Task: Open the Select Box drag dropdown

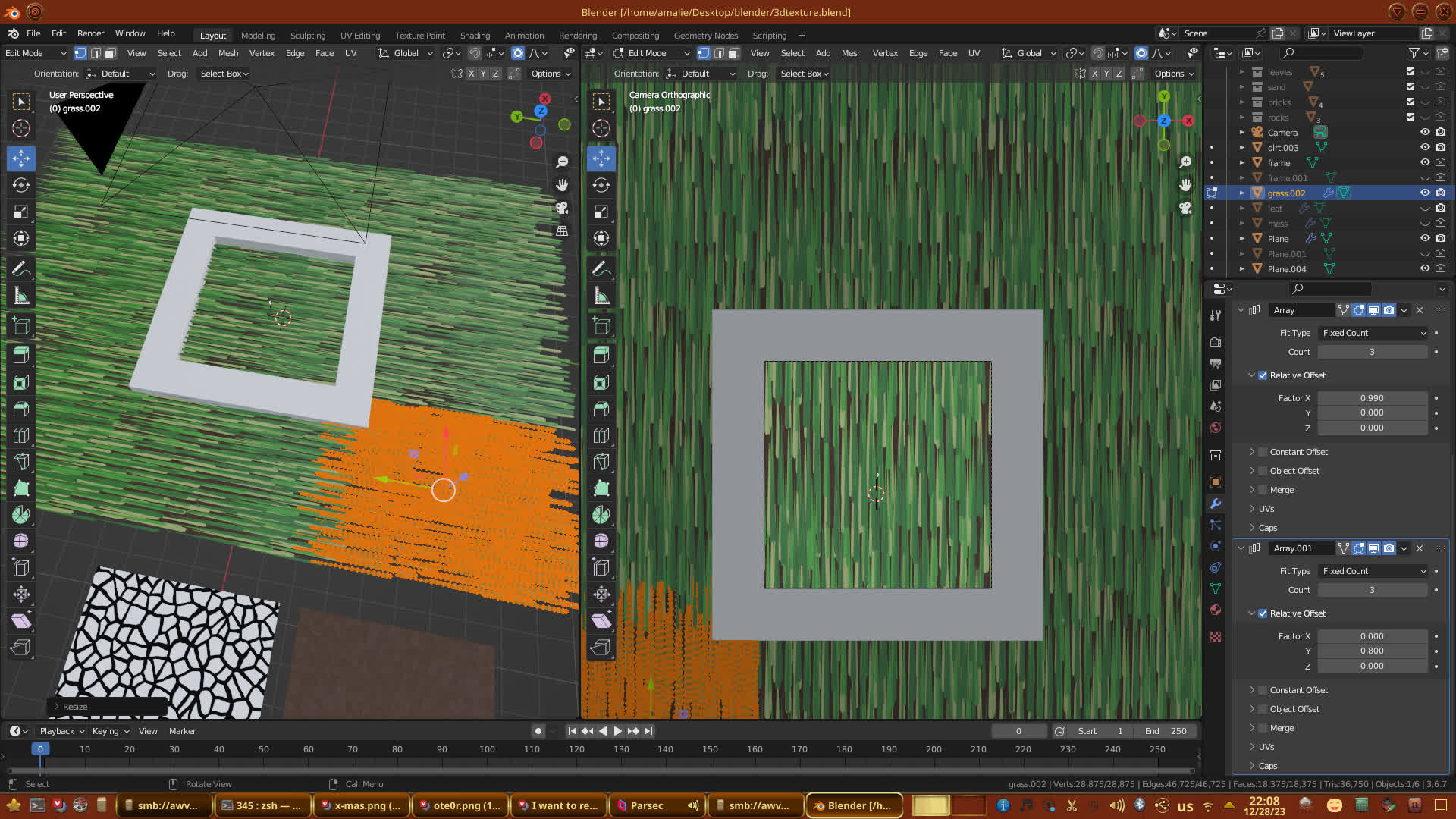Action: tap(224, 74)
